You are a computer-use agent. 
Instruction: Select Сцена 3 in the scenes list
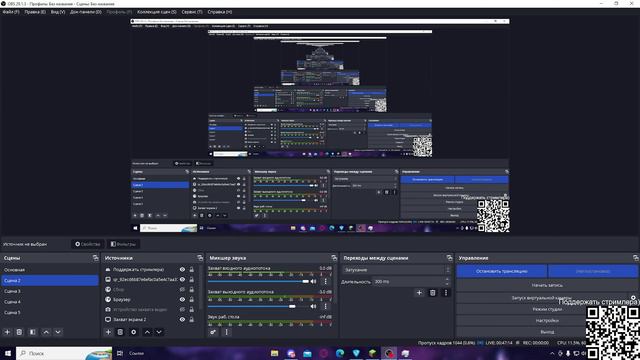(x=50, y=291)
